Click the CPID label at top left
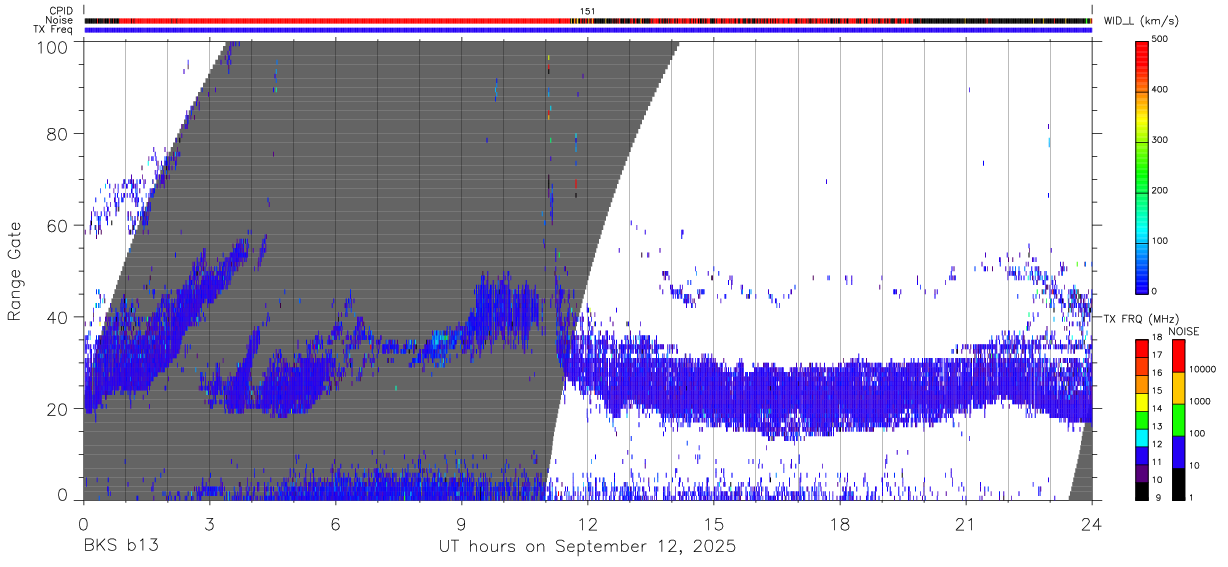The width and height of the screenshot is (1228, 567). (x=61, y=11)
